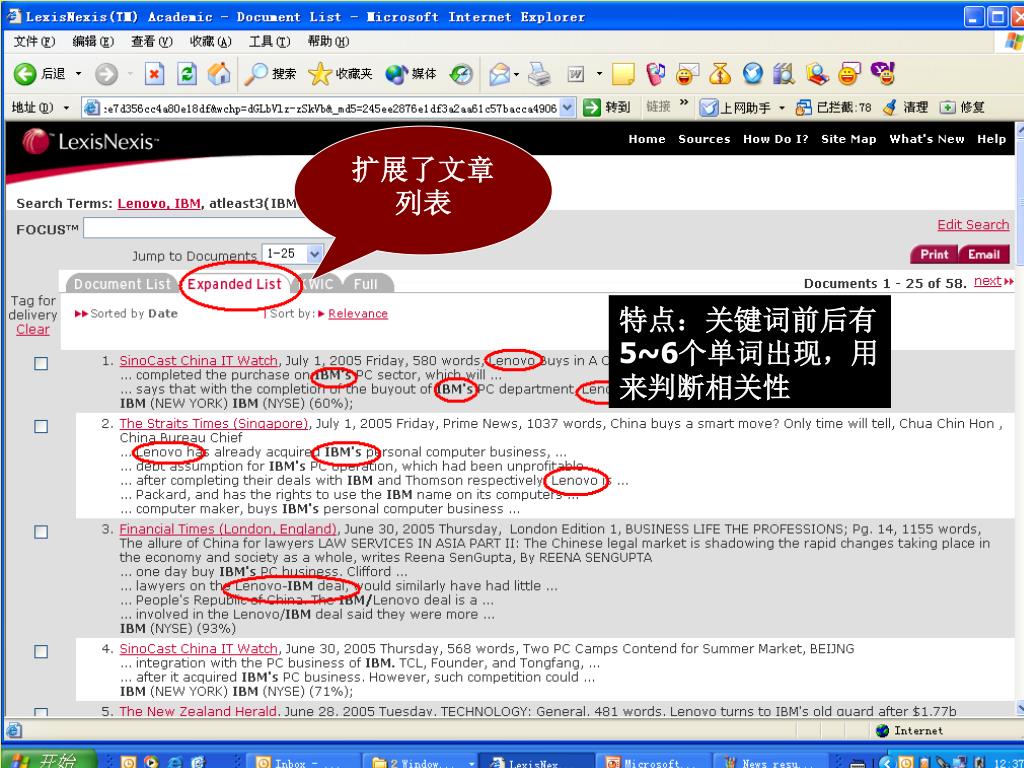Image resolution: width=1024 pixels, height=768 pixels.
Task: Open the 工具(T) menu
Action: click(269, 42)
